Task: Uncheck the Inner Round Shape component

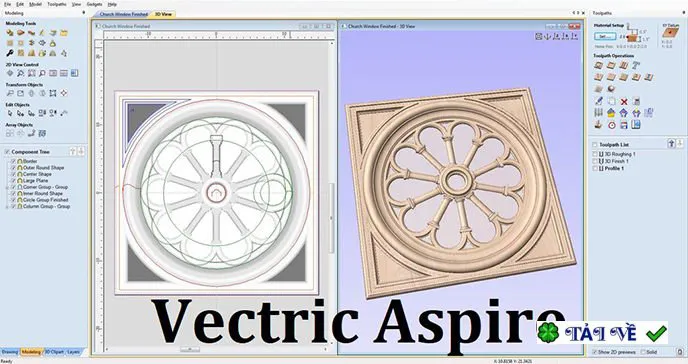Action: click(13, 193)
